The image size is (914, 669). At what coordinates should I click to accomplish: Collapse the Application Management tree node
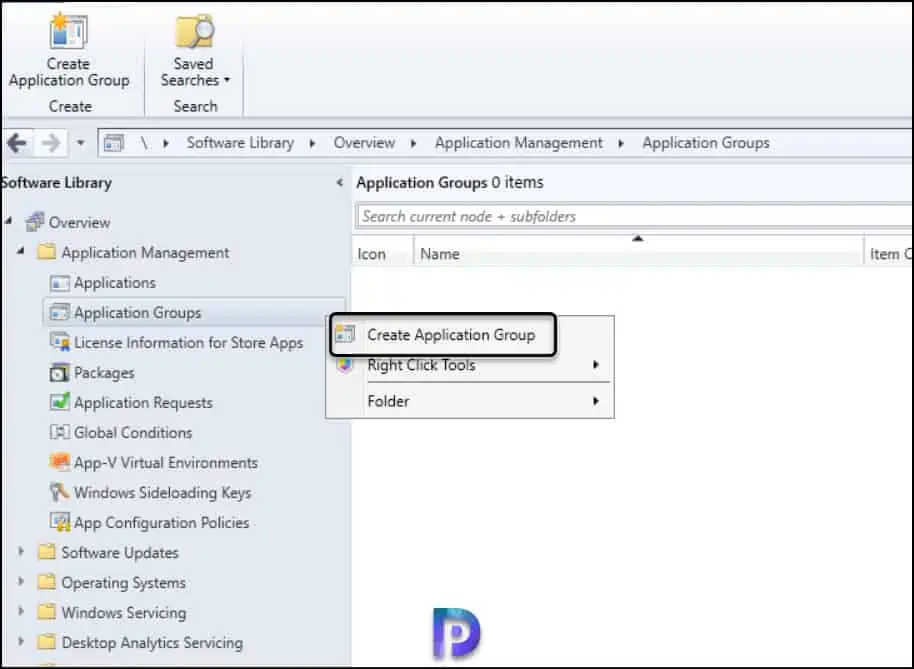coord(21,251)
